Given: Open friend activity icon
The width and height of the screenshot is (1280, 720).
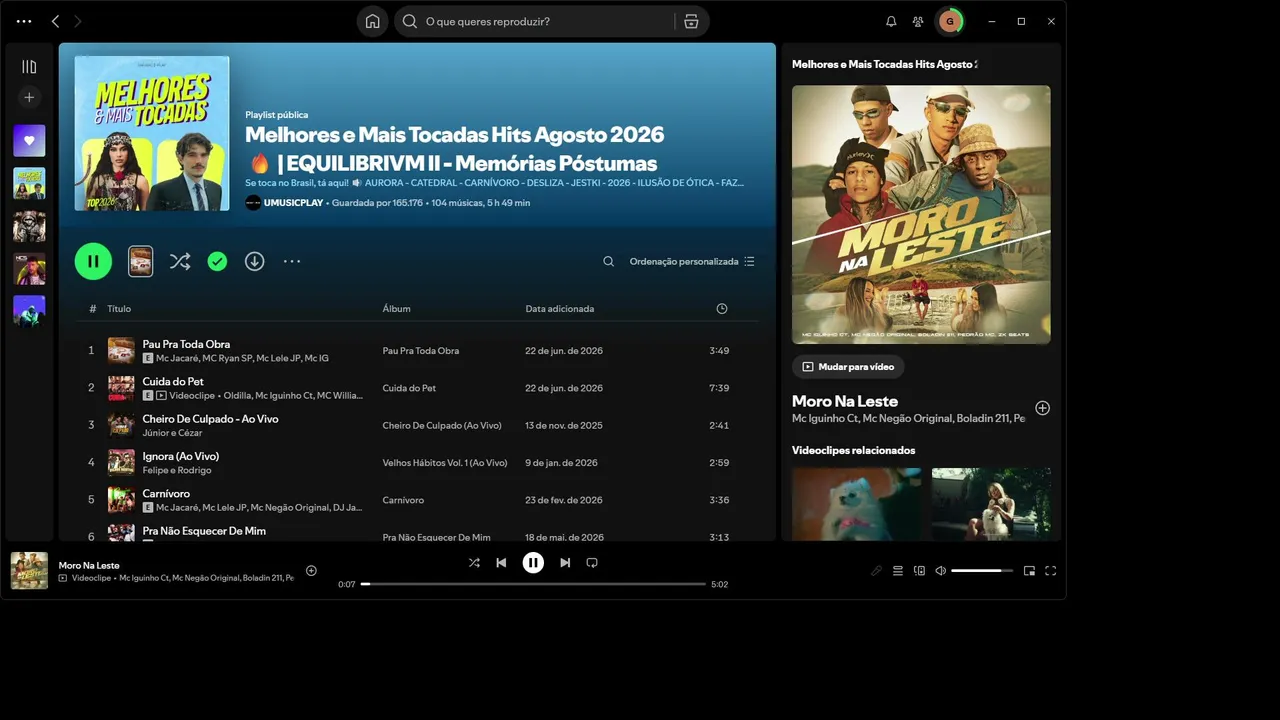Looking at the screenshot, I should [x=918, y=21].
